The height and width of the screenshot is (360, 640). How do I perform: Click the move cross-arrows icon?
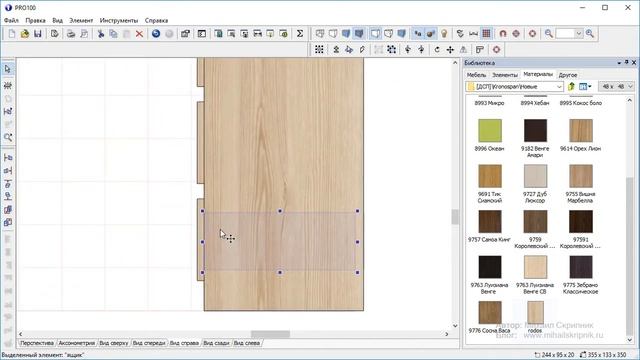click(450, 50)
